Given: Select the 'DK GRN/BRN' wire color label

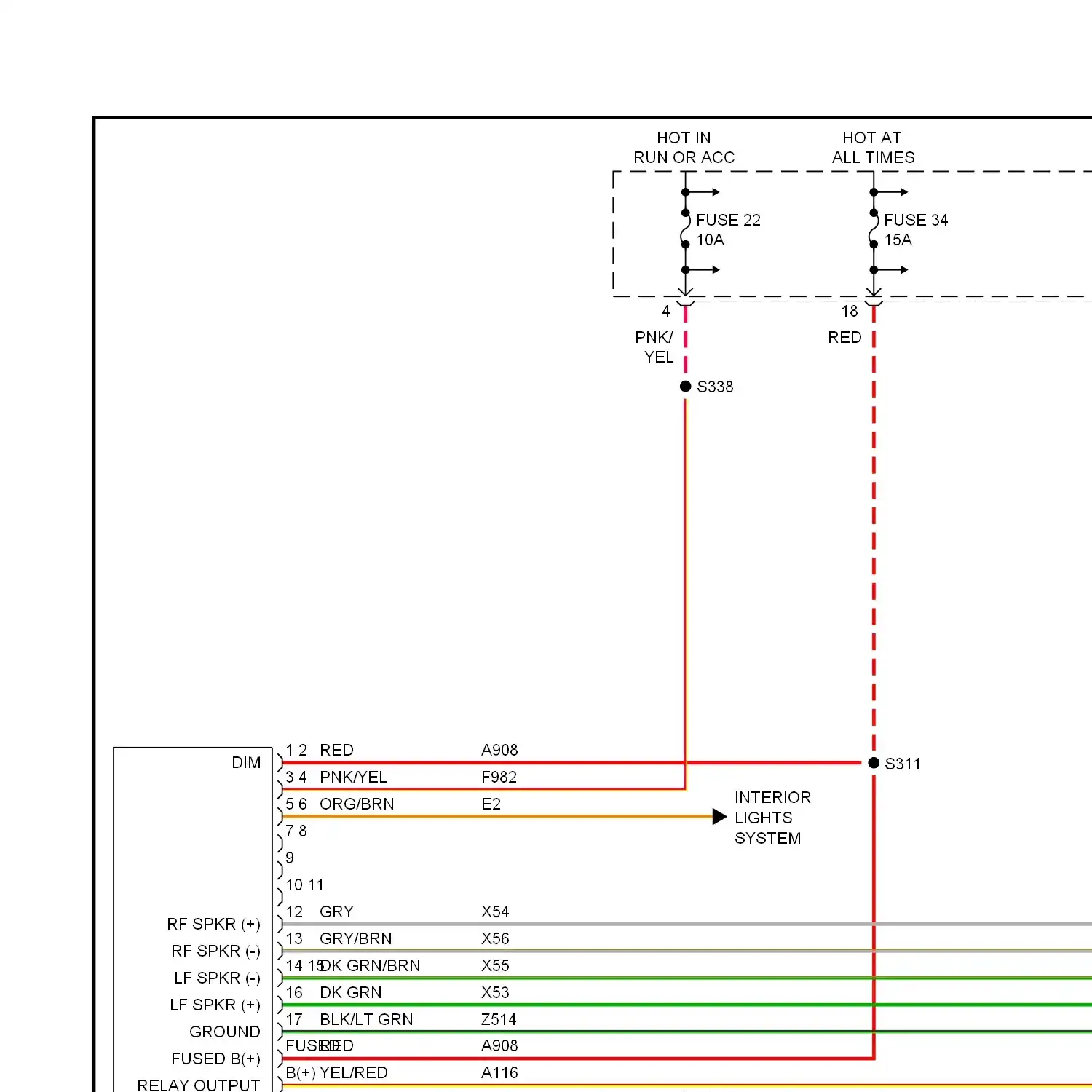Looking at the screenshot, I should [x=371, y=965].
